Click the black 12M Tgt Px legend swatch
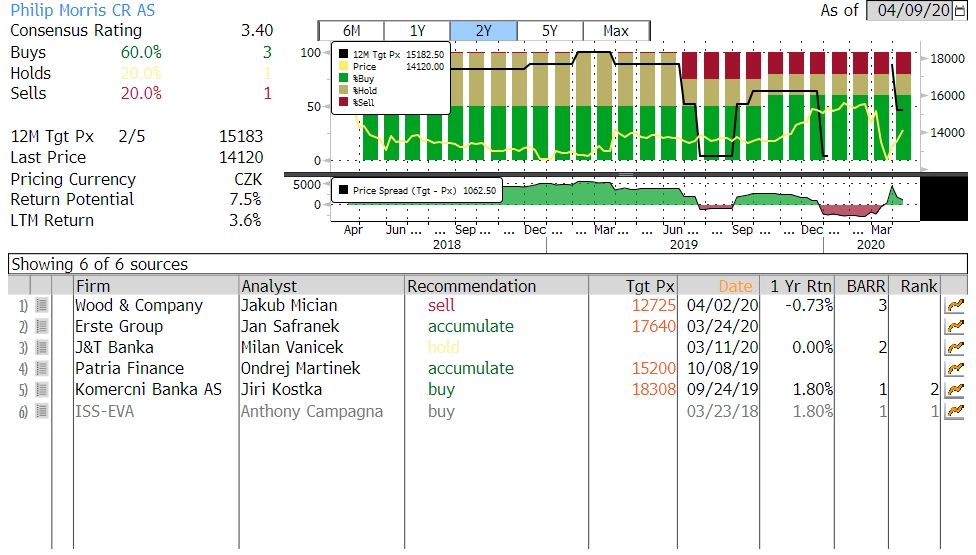Viewport: 976px width, 555px height. tap(343, 54)
